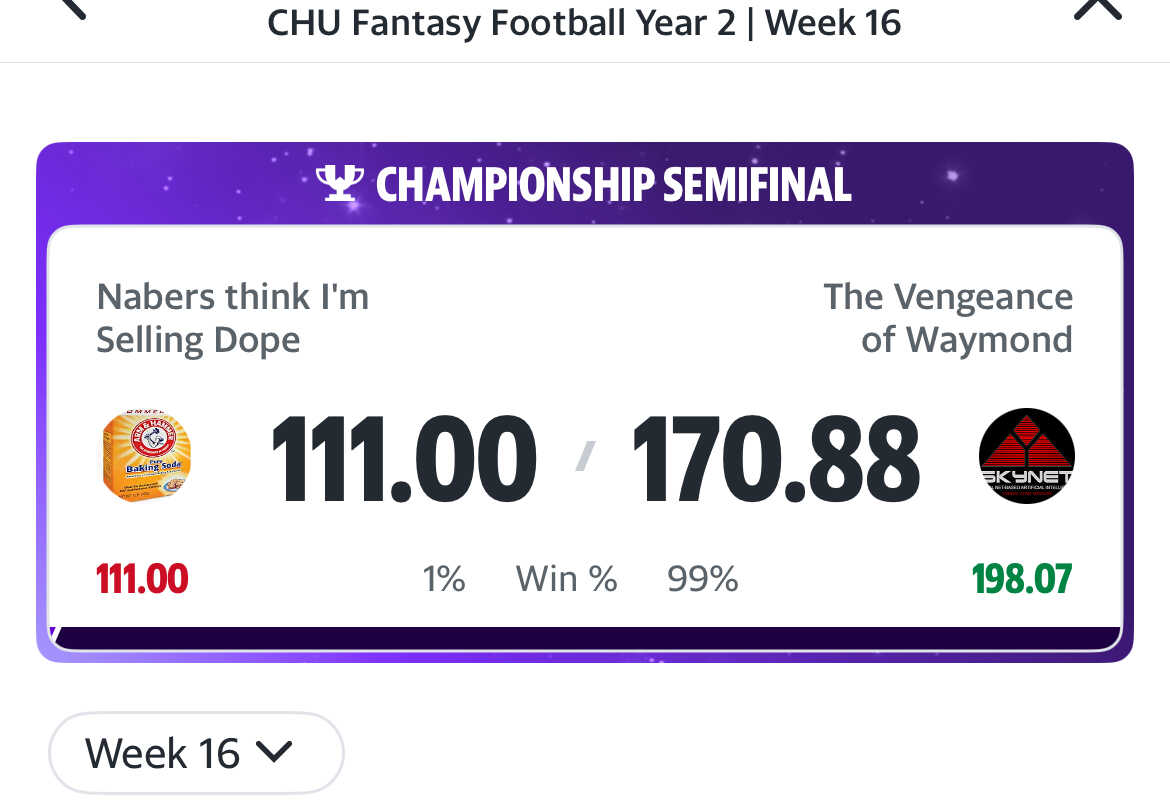Screen dimensions: 1170x811
Task: Collapse the view with the top-right chevron
Action: click(x=1097, y=8)
